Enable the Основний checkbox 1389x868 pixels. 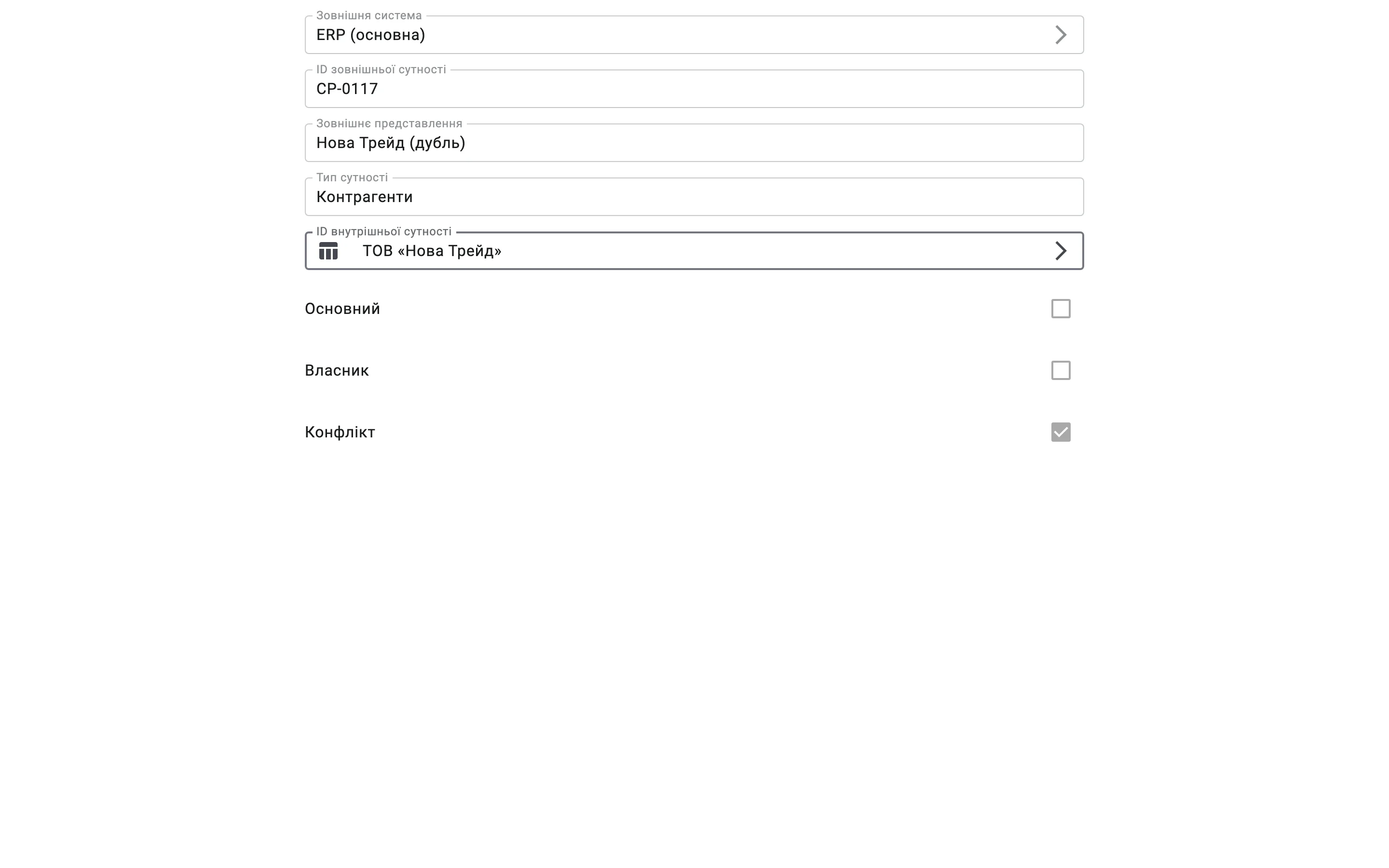coord(1061,309)
